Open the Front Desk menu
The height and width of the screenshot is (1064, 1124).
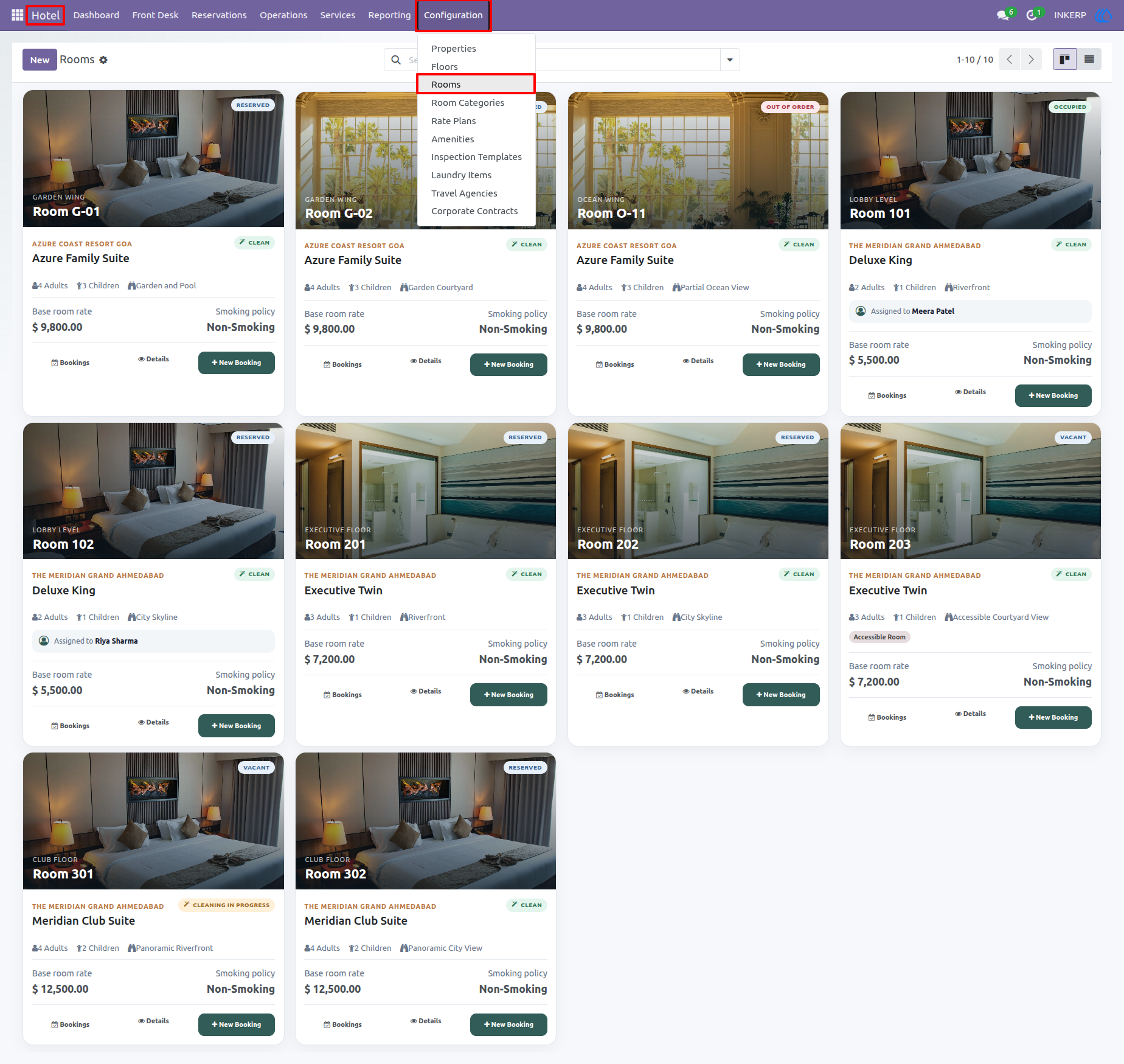coord(155,15)
